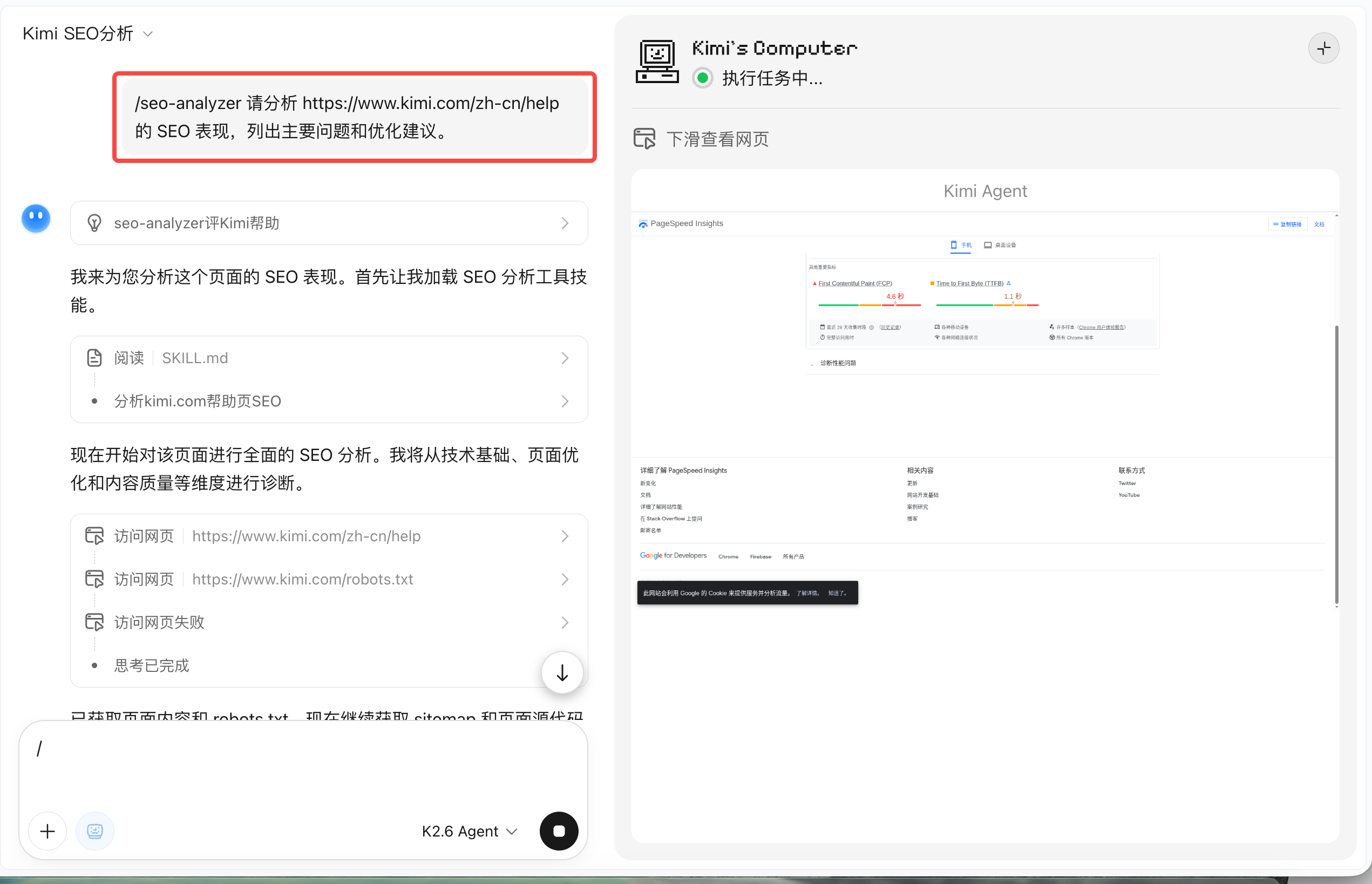Screen dimensions: 1372x884
Task: Click the help icon after 最近 28 天收集时段
Action: click(872, 327)
